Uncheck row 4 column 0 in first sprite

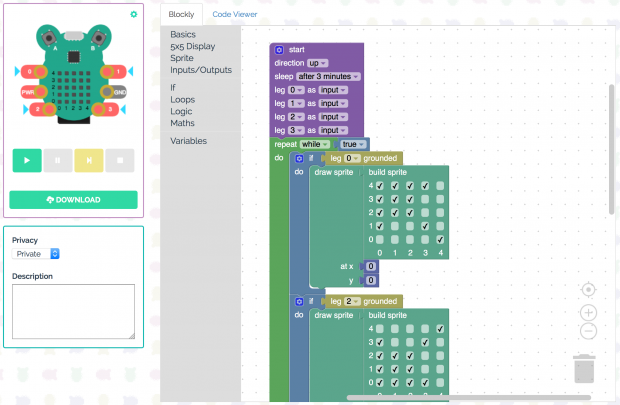click(x=380, y=185)
